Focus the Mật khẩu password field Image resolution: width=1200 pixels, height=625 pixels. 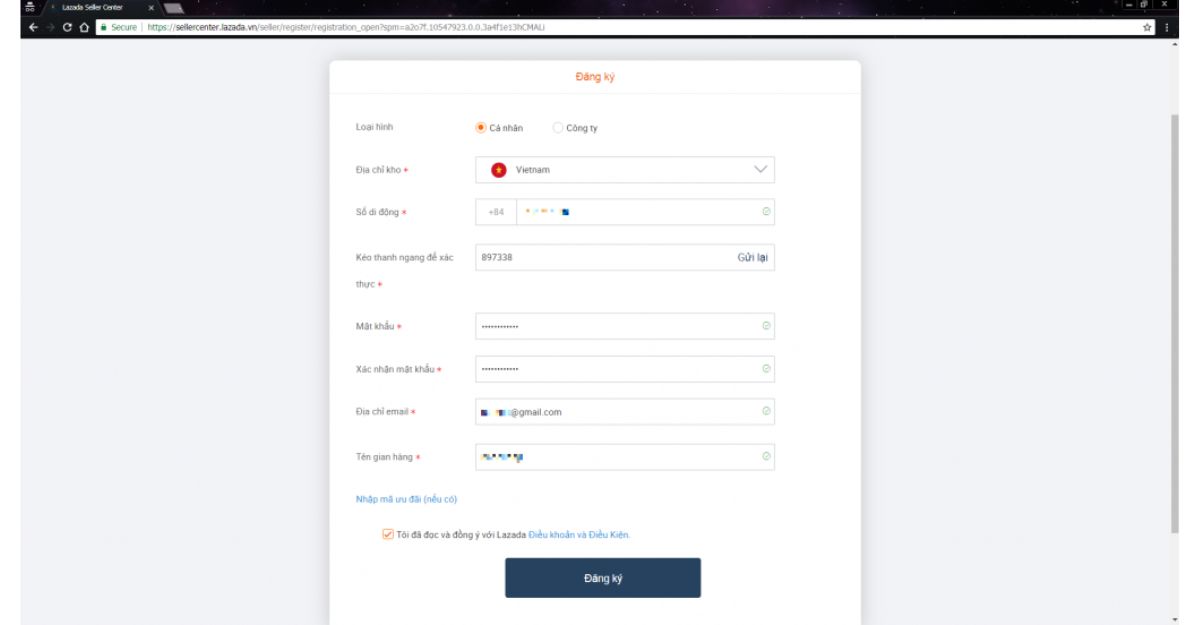[625, 326]
